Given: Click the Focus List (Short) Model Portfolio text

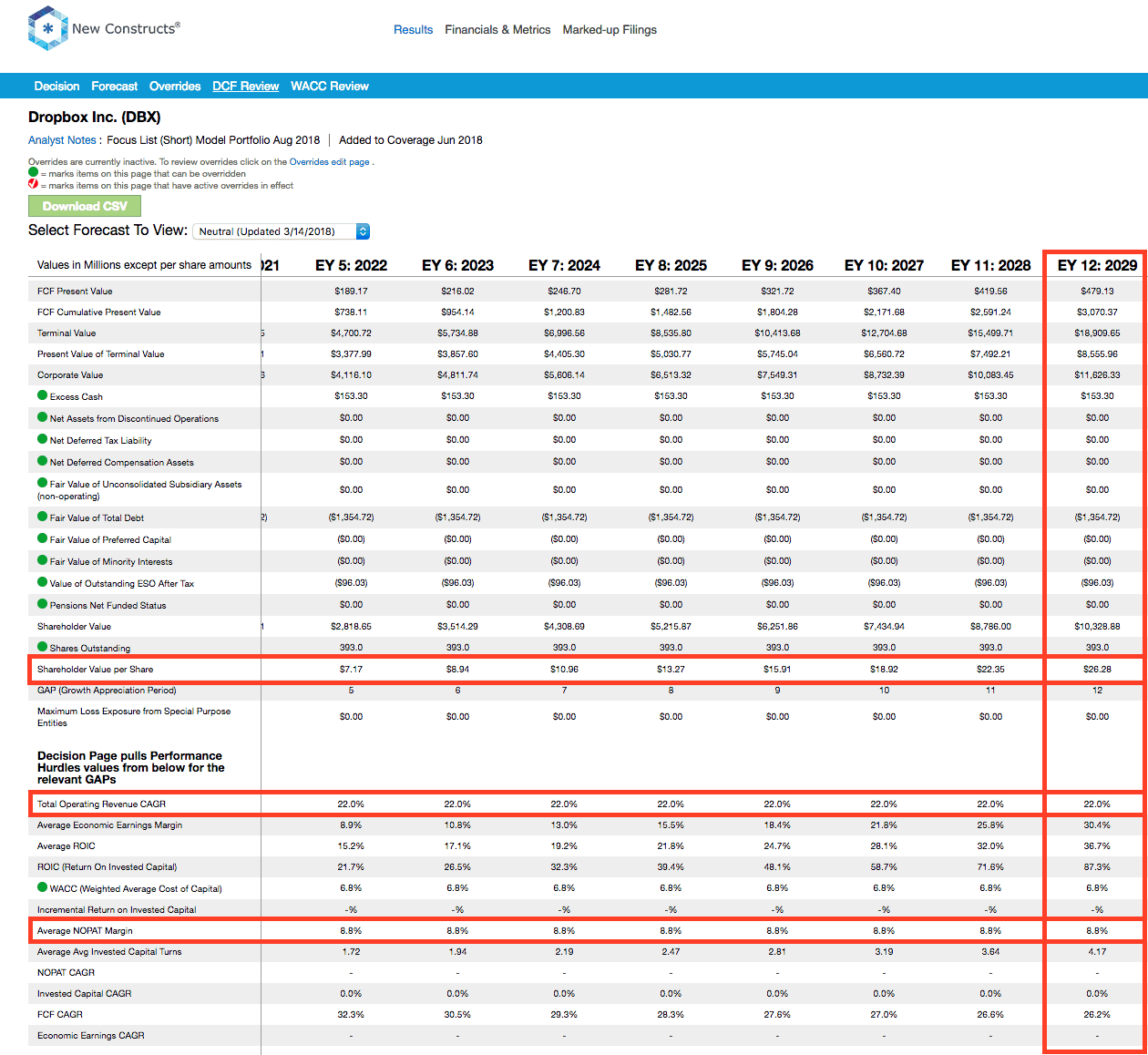Looking at the screenshot, I should coord(213,140).
